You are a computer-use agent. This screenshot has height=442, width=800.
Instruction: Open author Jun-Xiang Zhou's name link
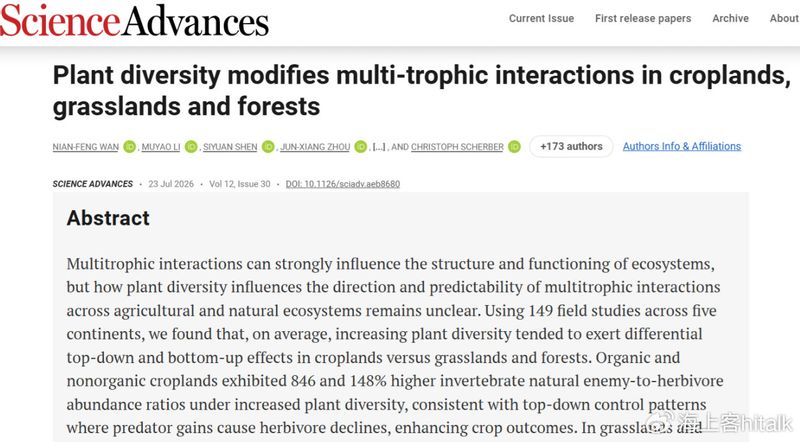(x=315, y=147)
